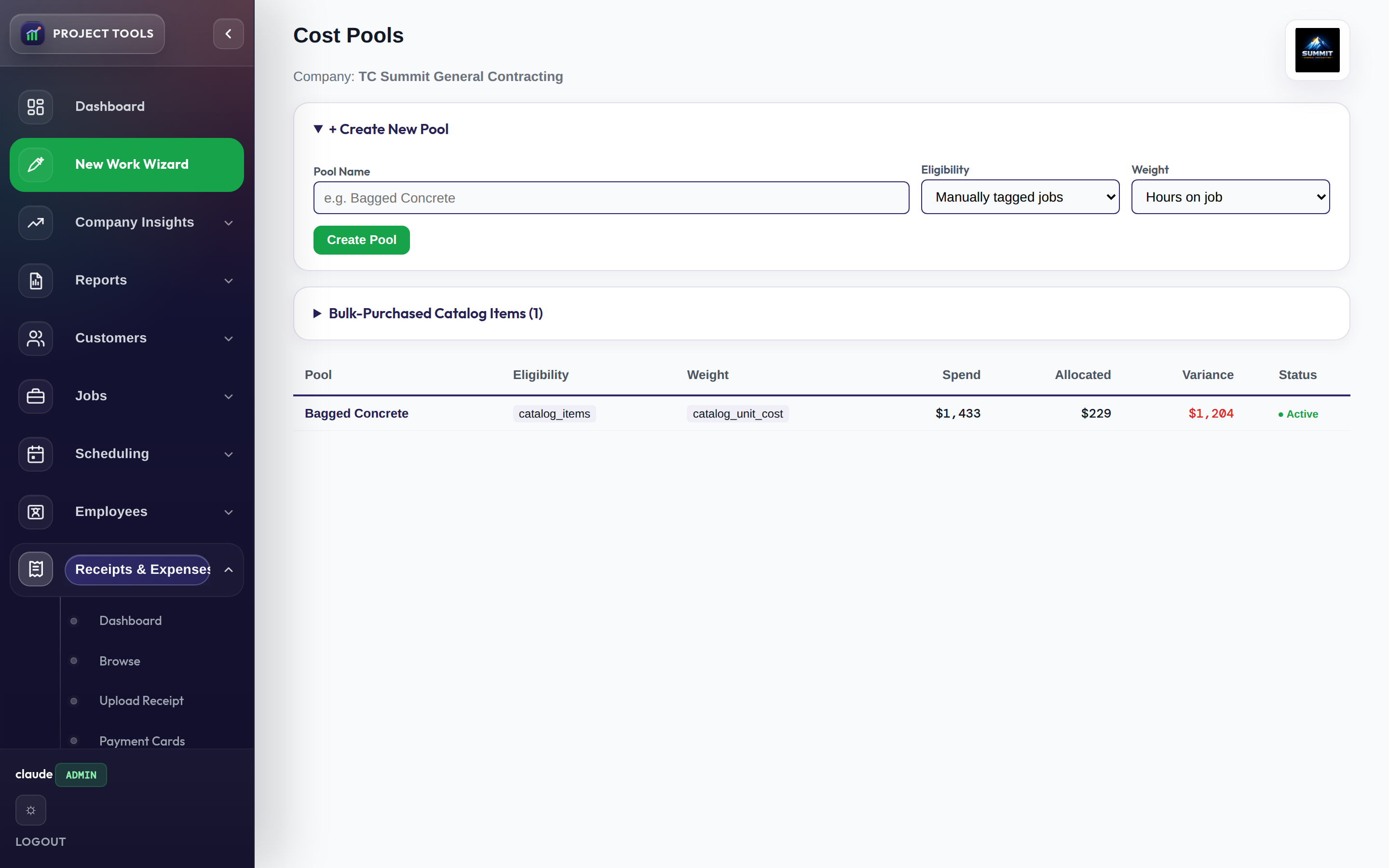The height and width of the screenshot is (868, 1389).
Task: Expand Bulk-Purchased Catalog Items section
Action: pyautogui.click(x=428, y=313)
